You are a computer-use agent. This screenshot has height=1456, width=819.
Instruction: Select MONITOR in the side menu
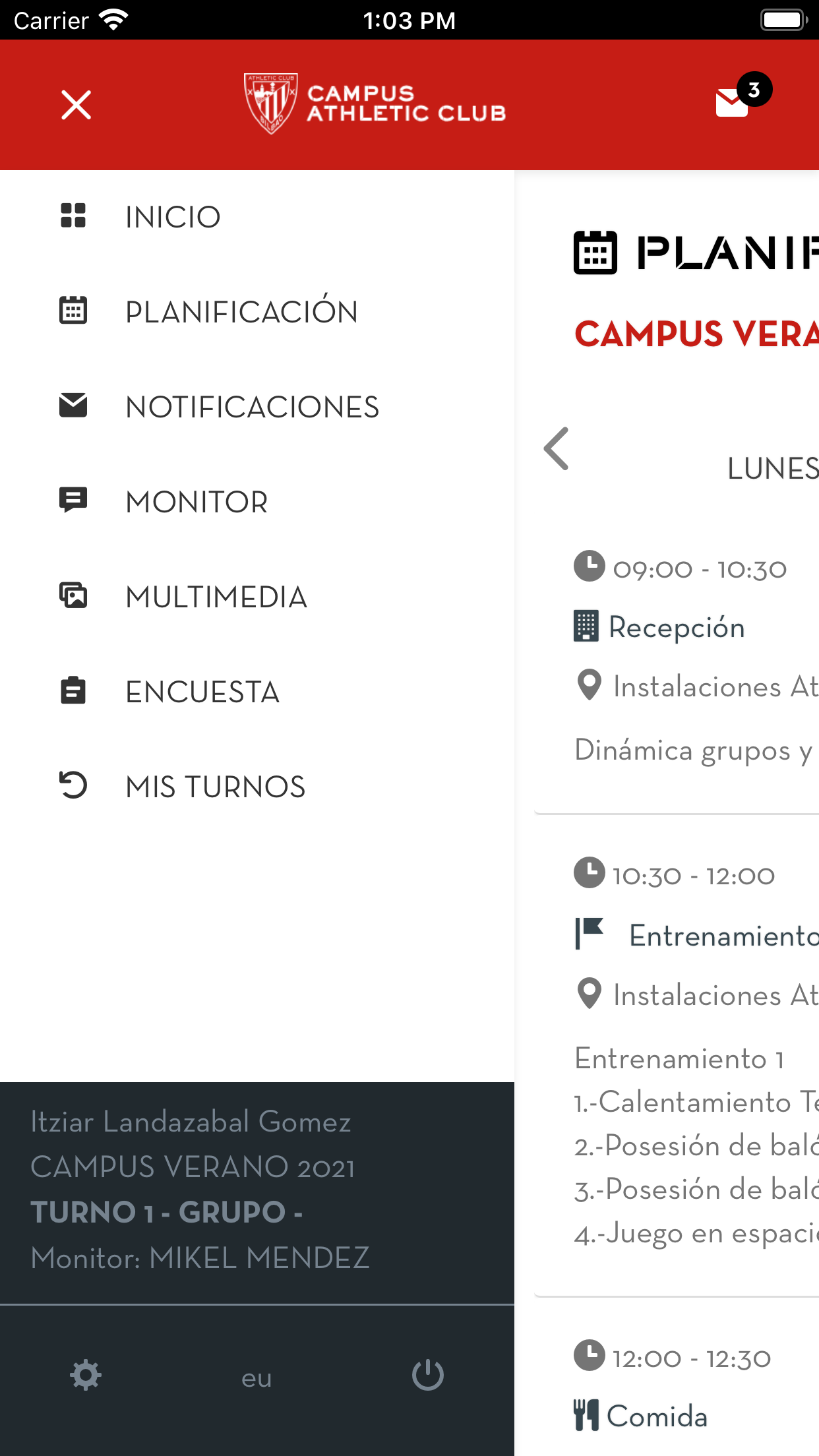pos(197,502)
